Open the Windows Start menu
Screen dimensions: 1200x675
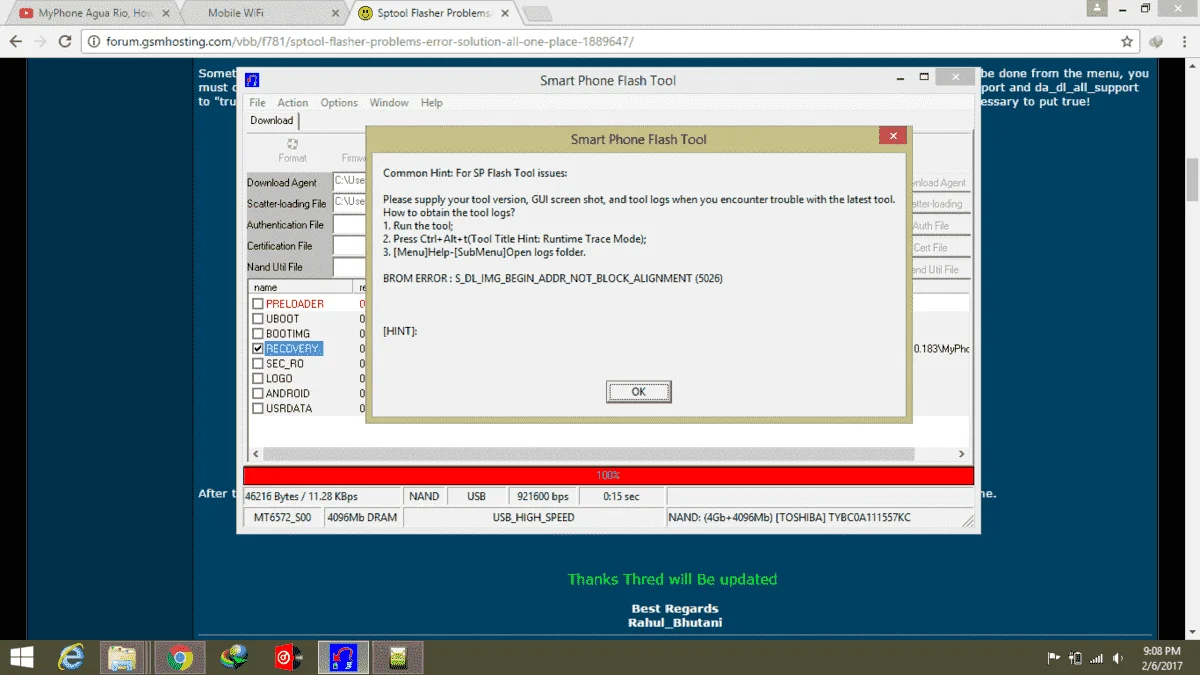tap(21, 657)
